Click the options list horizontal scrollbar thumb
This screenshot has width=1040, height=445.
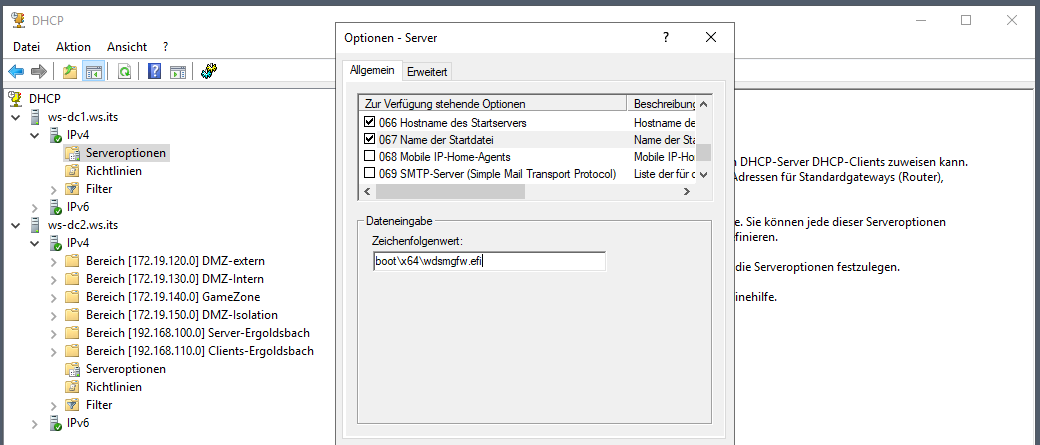coord(450,191)
